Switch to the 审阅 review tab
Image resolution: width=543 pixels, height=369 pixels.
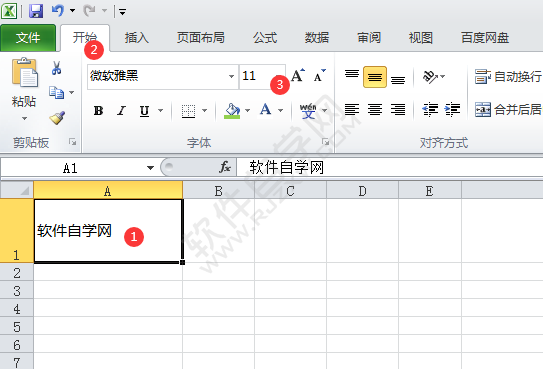[369, 37]
